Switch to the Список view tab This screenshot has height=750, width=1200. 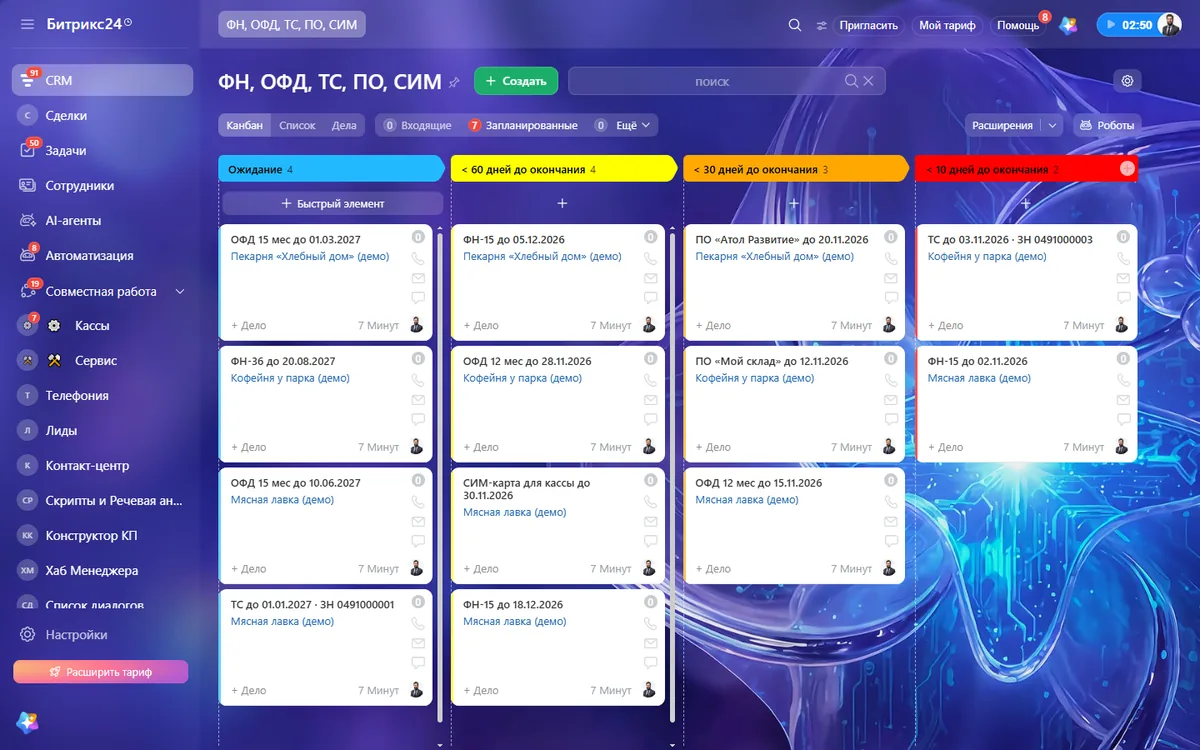click(297, 125)
